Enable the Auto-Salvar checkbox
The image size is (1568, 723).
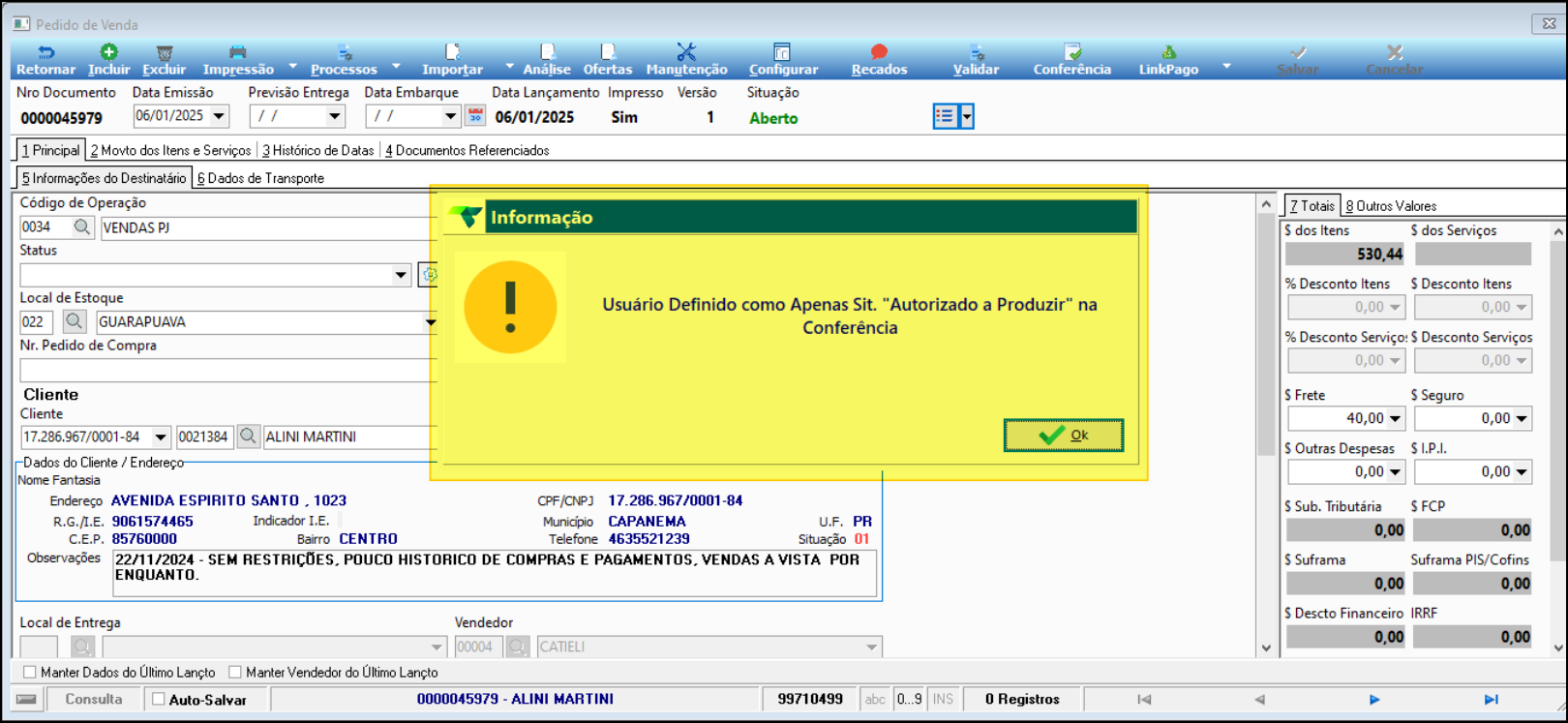[x=159, y=700]
